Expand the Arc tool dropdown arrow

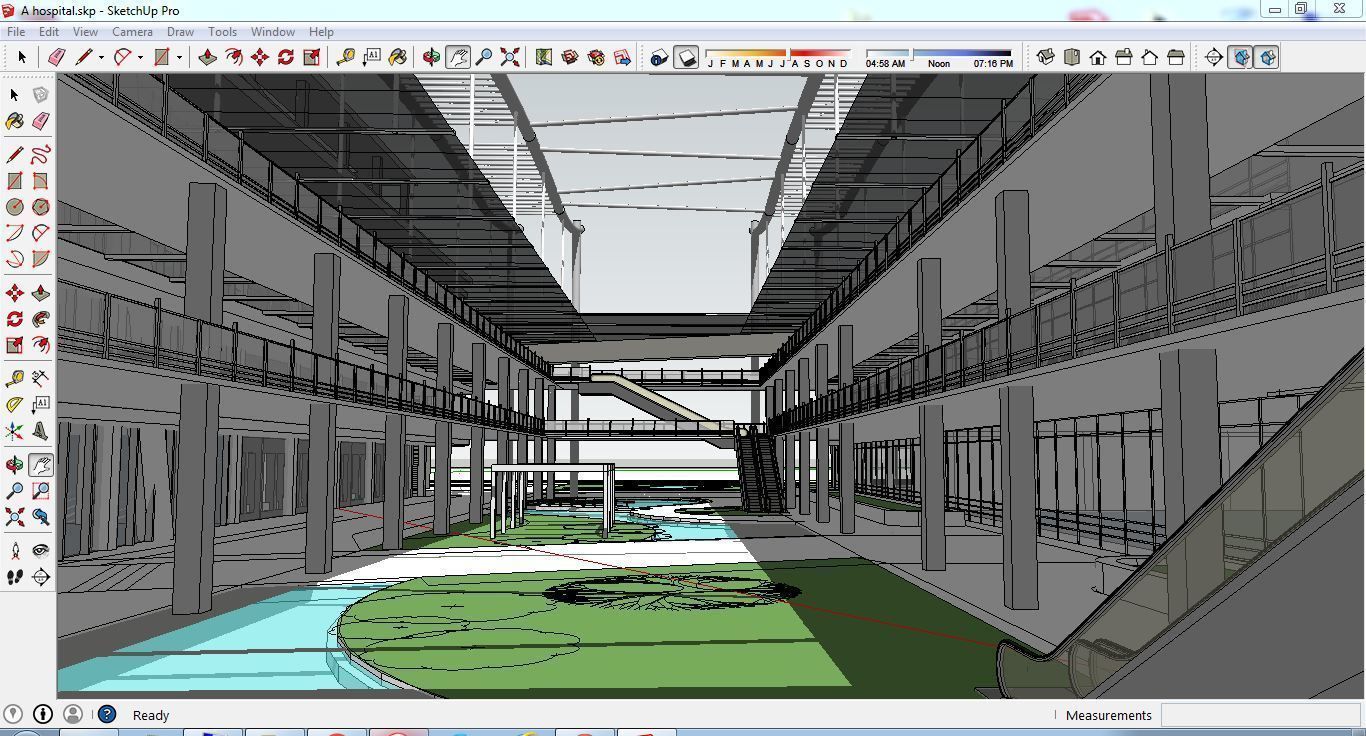(x=140, y=57)
